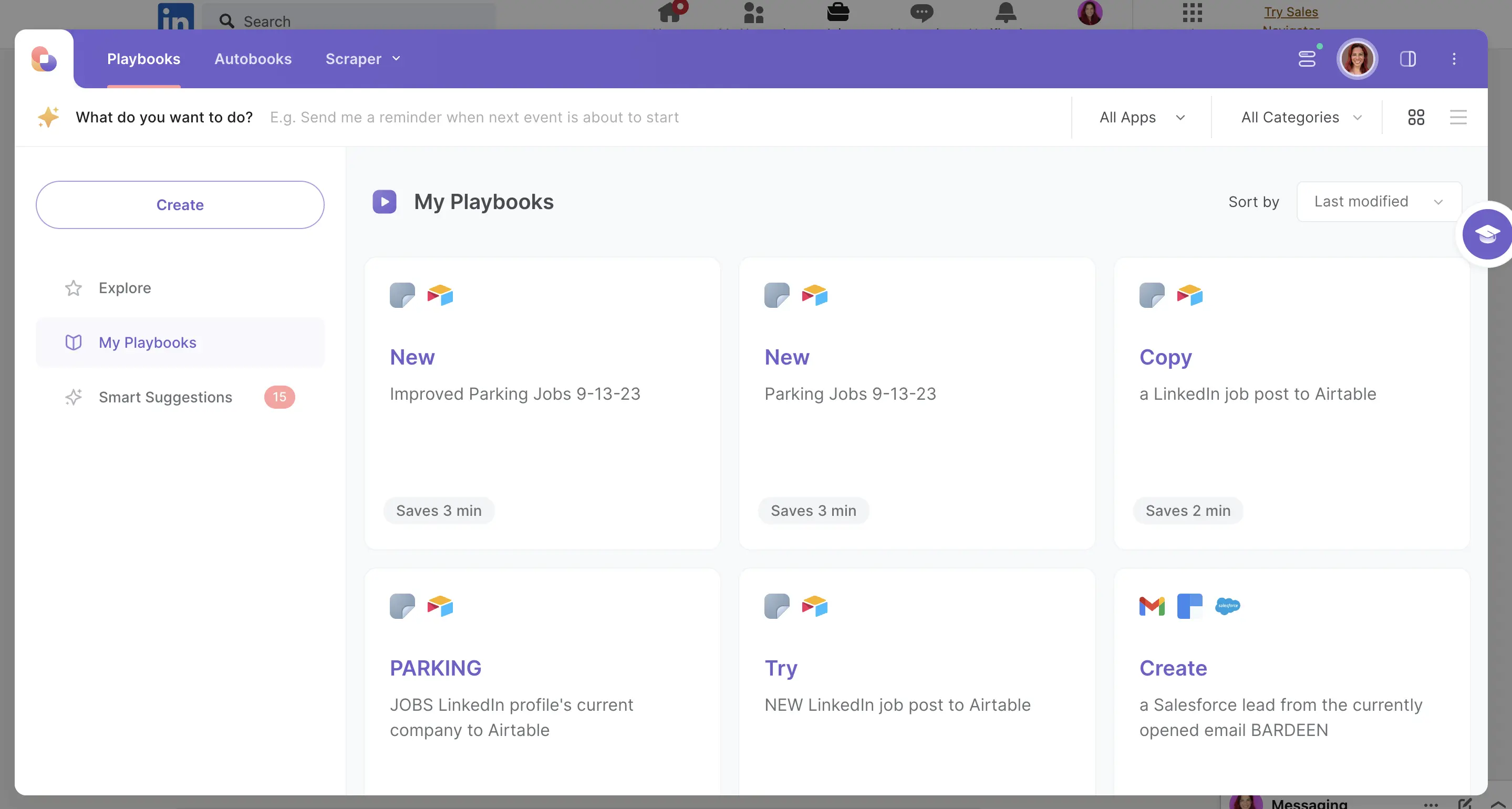Expand the All Categories filter
Image resolution: width=1512 pixels, height=809 pixels.
click(1300, 118)
